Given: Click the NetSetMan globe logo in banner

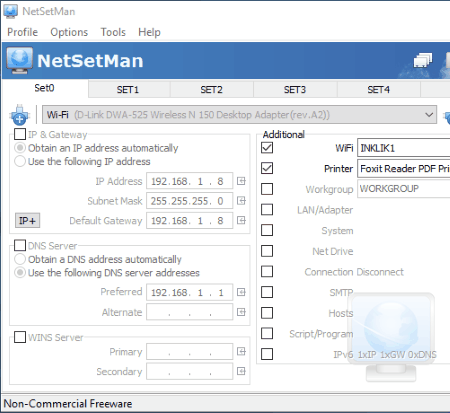Looking at the screenshot, I should [20, 60].
